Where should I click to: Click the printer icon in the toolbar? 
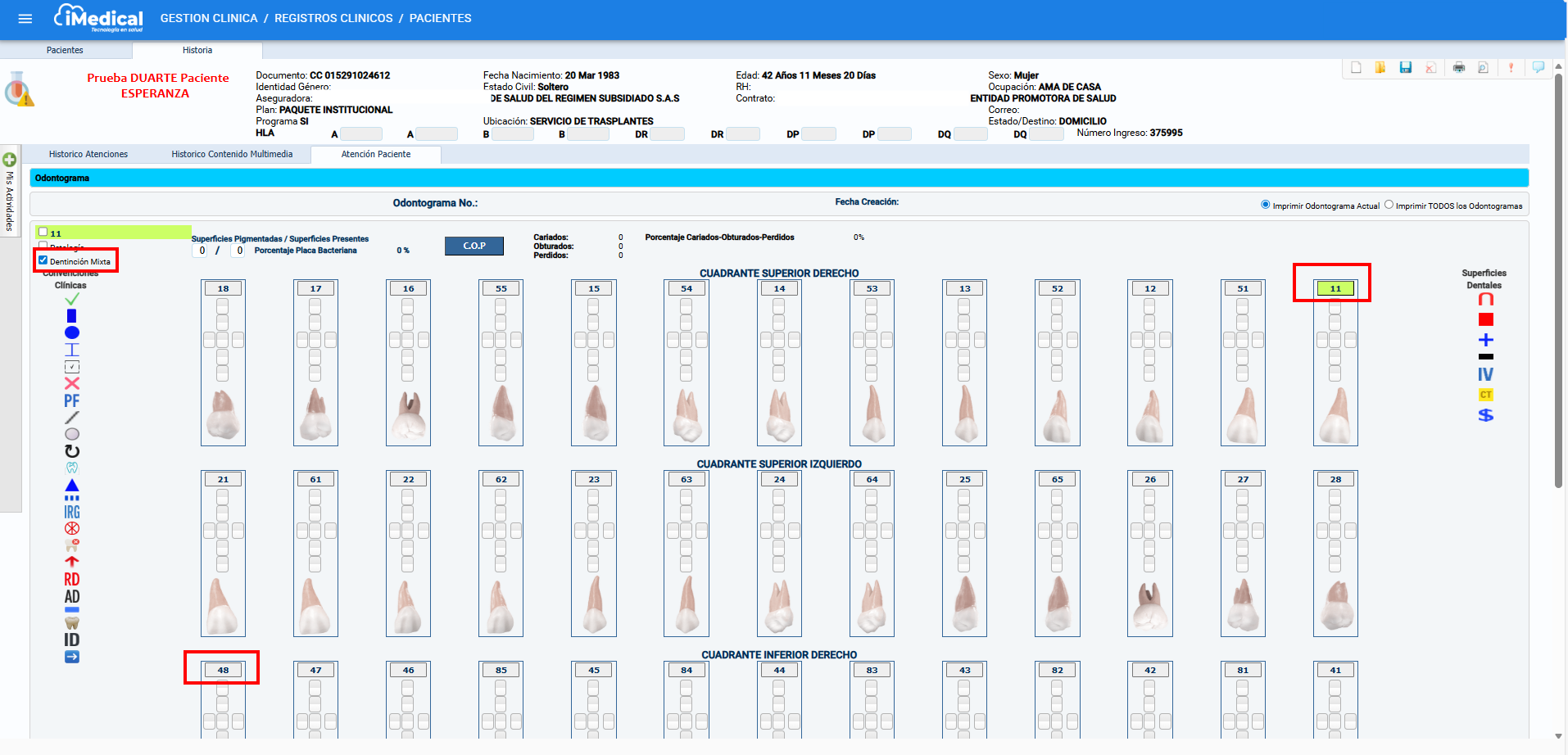point(1459,68)
